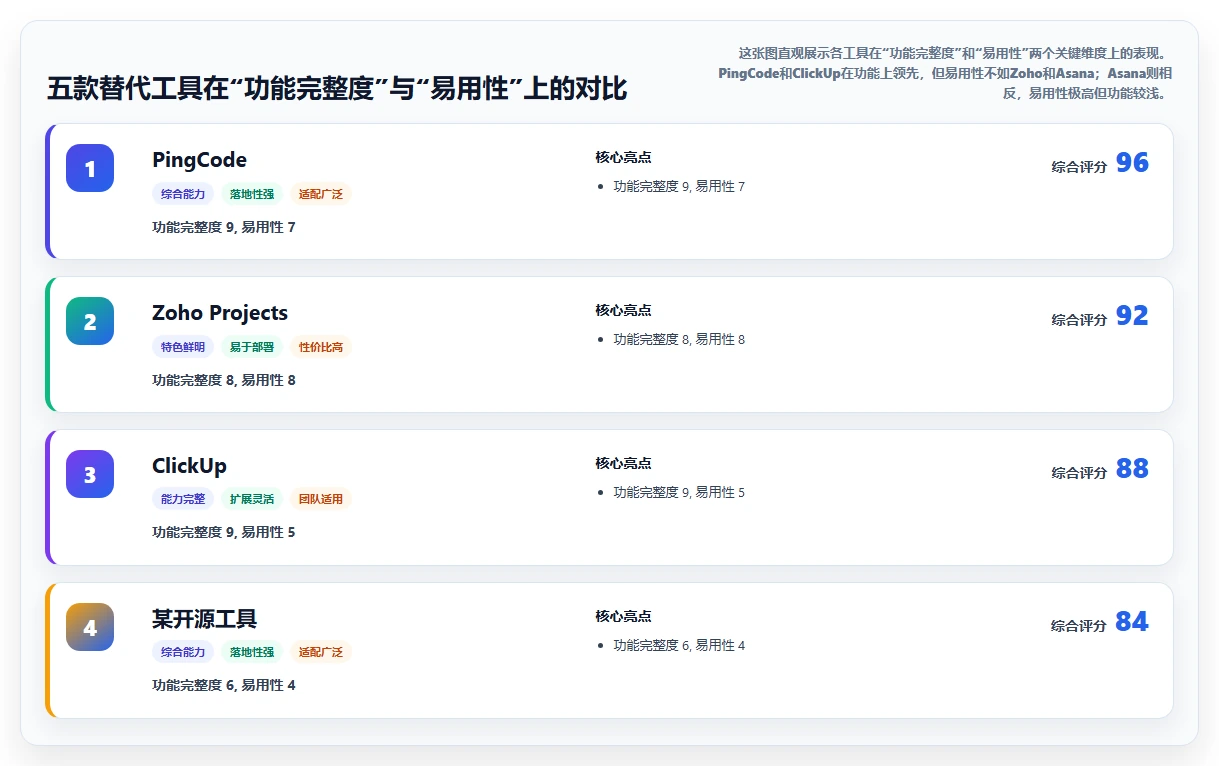The image size is (1219, 766).
Task: Click bullet item 功能完整度 9, 易用性 7
Action: pos(679,186)
